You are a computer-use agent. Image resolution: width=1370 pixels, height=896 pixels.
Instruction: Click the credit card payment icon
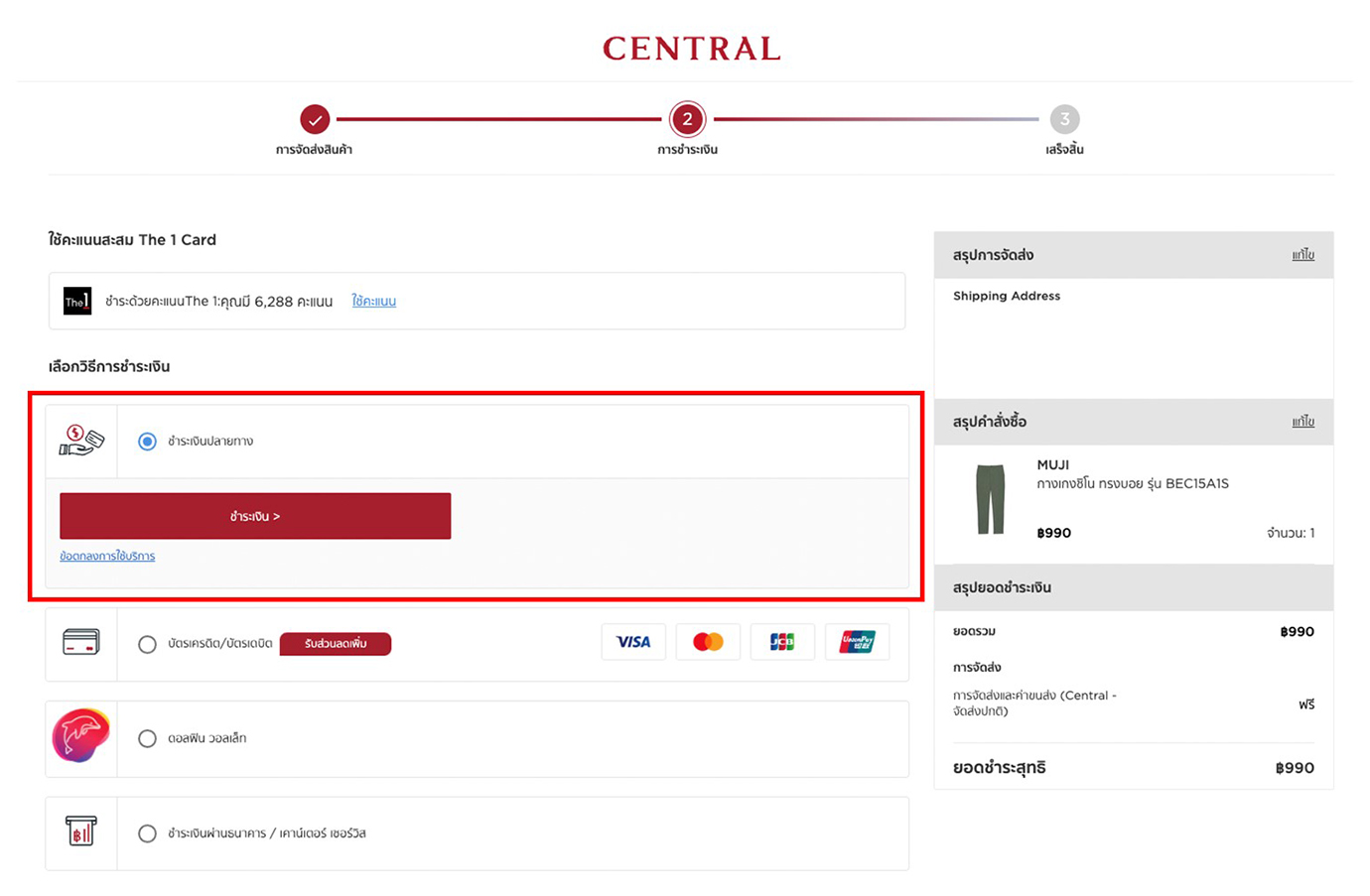click(80, 642)
